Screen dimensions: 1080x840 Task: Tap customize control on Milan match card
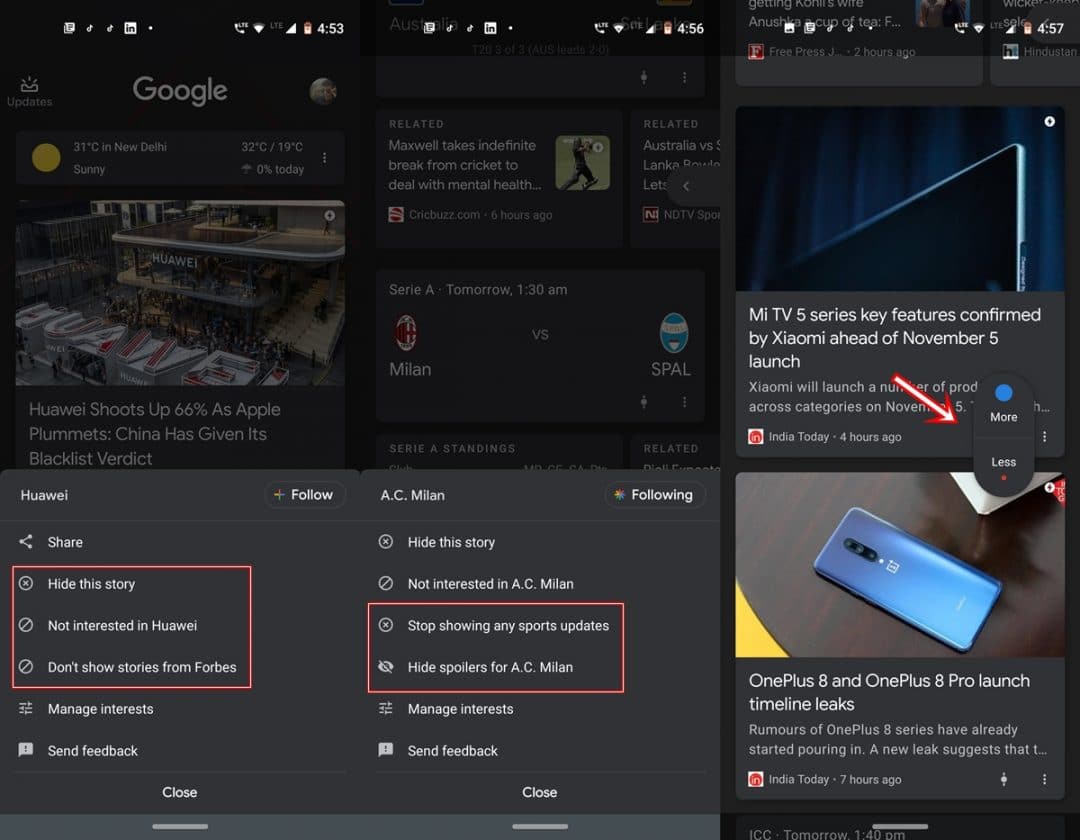(644, 402)
